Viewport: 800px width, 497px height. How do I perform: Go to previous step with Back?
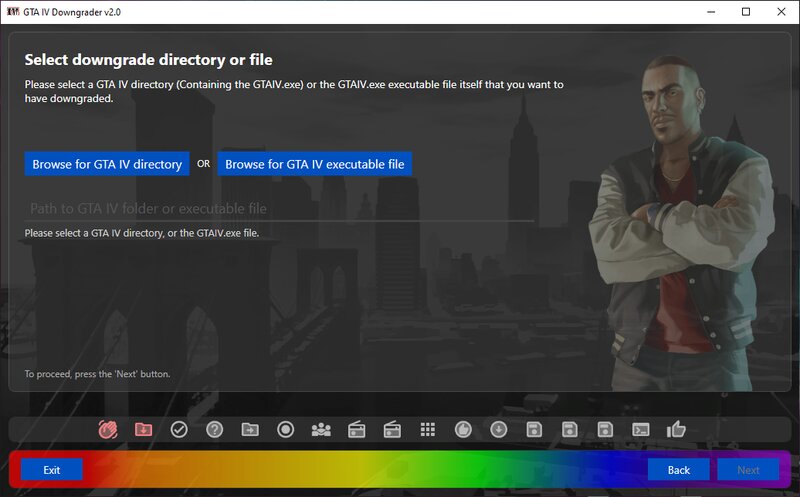pyautogui.click(x=679, y=470)
